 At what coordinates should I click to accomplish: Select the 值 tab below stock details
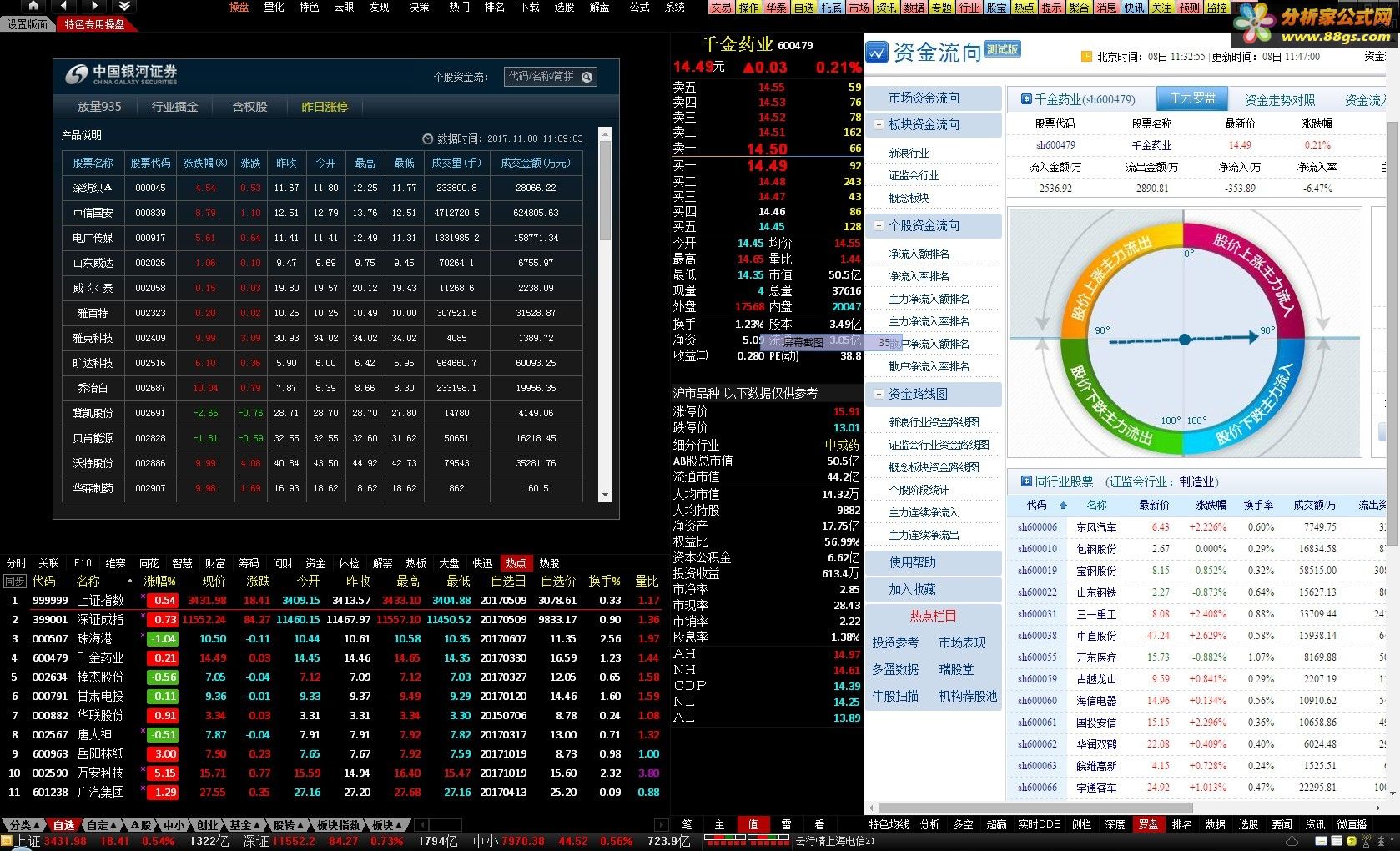click(753, 824)
